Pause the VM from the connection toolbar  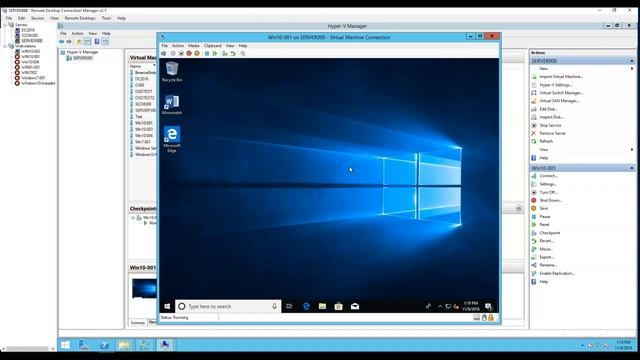point(207,53)
